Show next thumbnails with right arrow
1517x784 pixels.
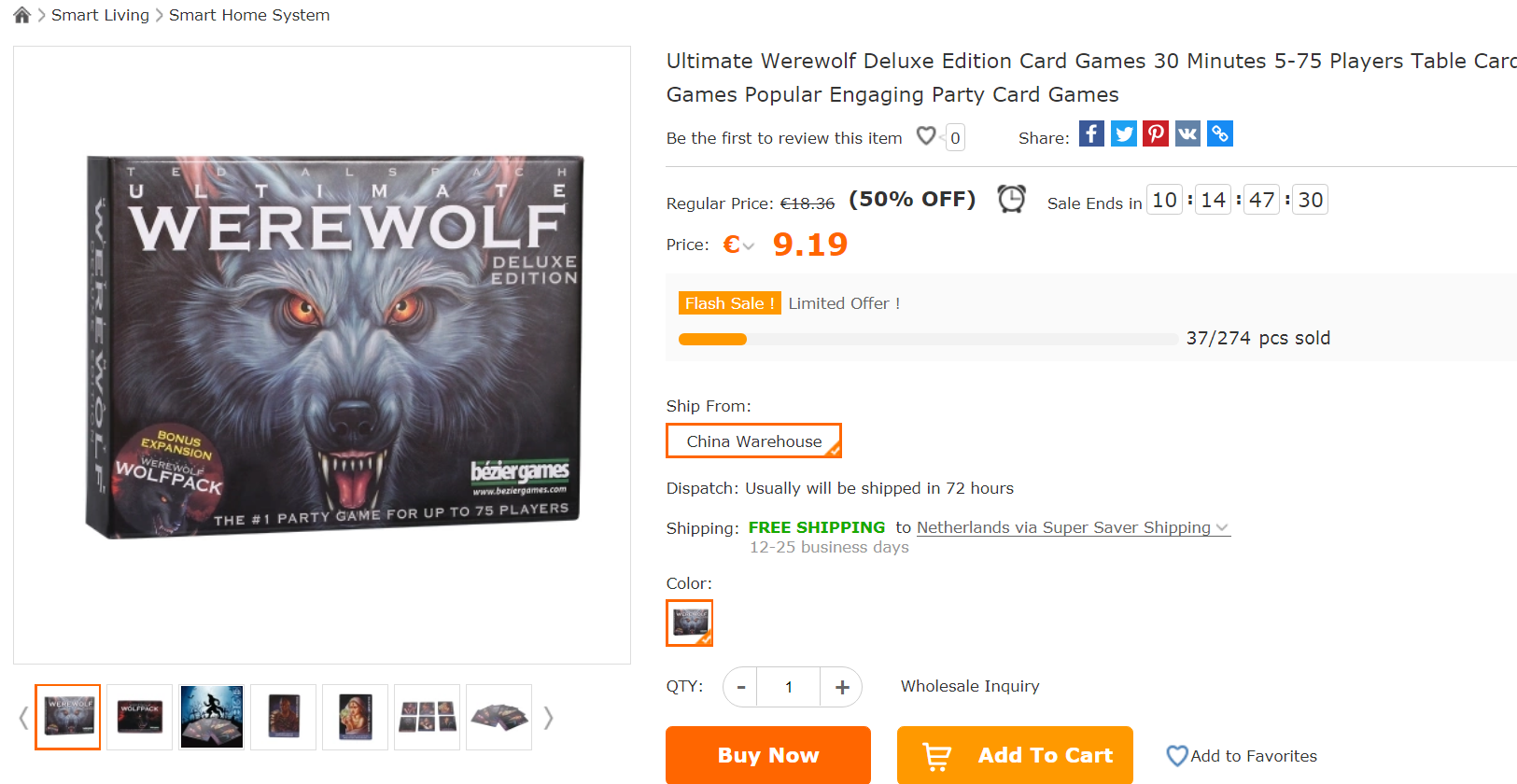(549, 718)
